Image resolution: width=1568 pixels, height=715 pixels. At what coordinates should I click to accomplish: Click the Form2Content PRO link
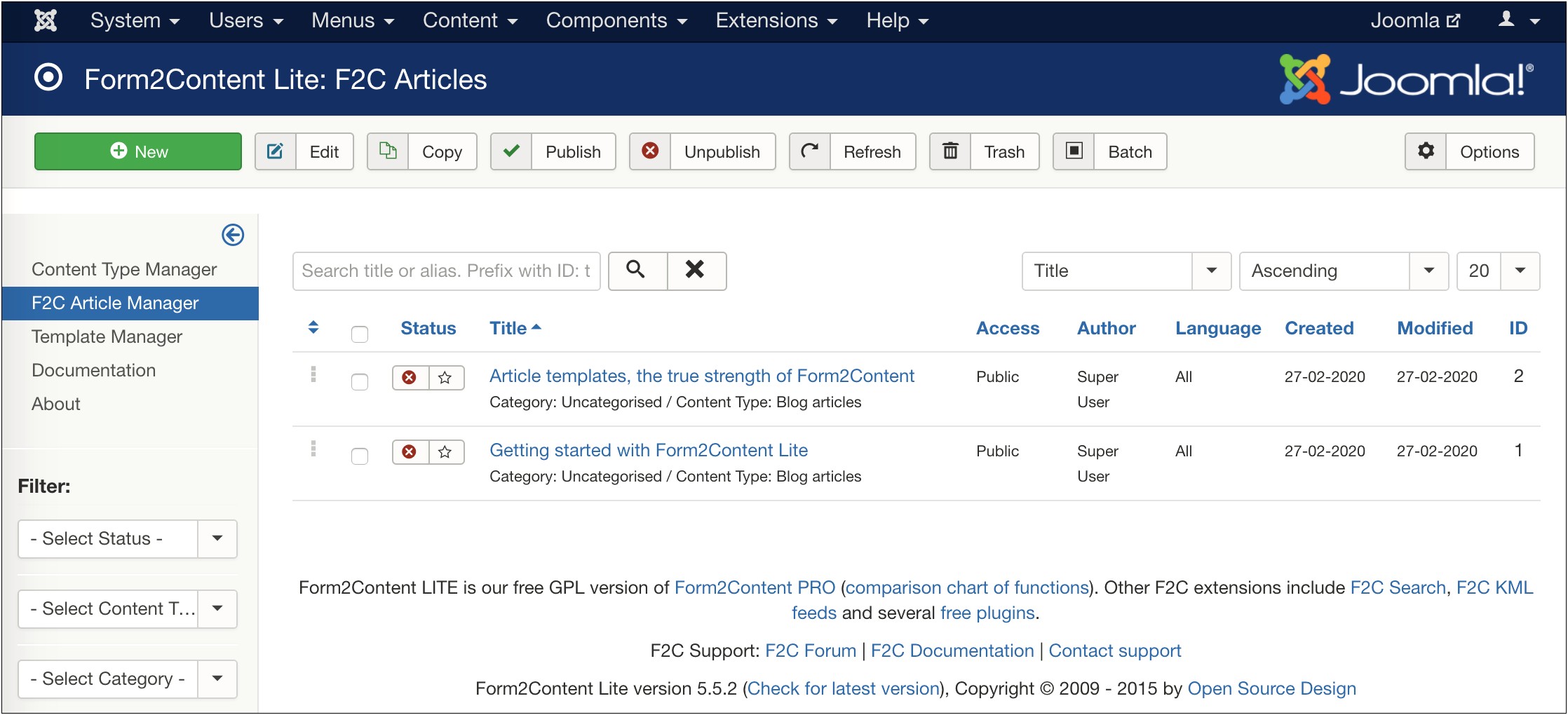[x=755, y=587]
